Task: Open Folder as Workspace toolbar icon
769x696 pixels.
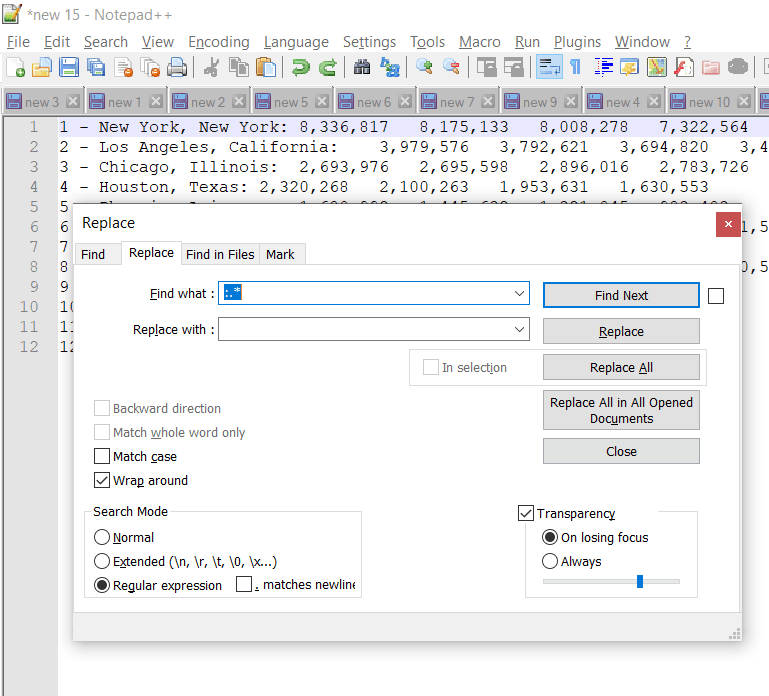Action: [711, 67]
